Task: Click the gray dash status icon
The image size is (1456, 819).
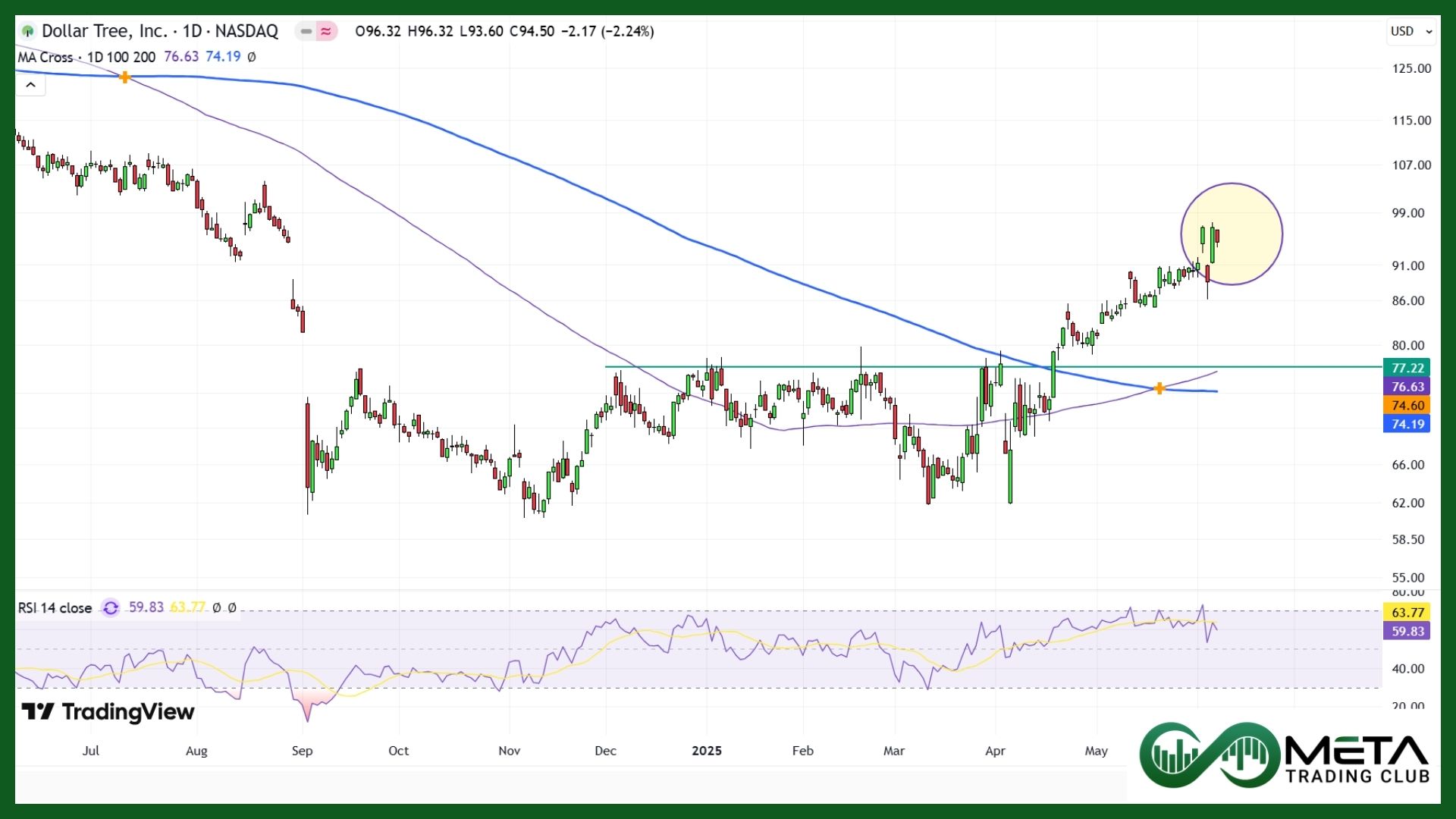Action: pos(306,31)
